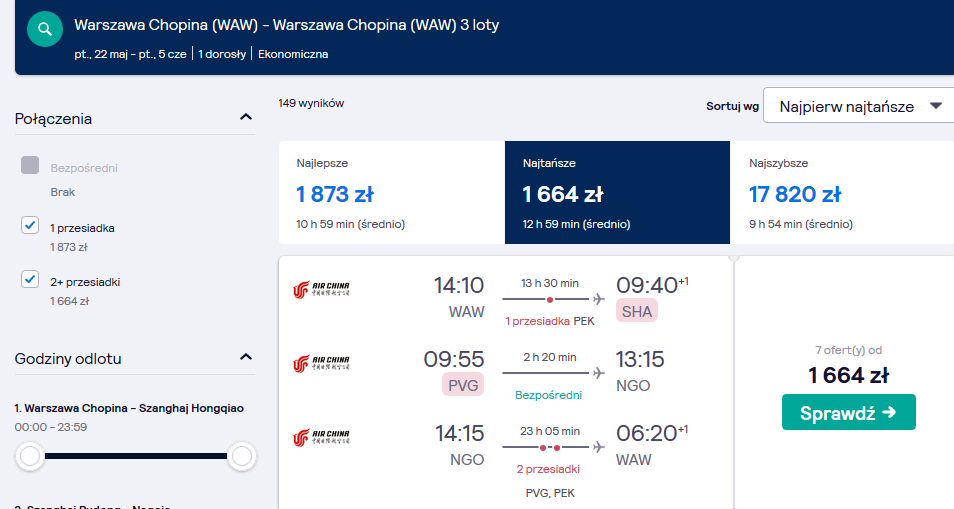The height and width of the screenshot is (509, 954).
Task: Select the Najlepsze 1 873 zł tab
Action: click(392, 193)
